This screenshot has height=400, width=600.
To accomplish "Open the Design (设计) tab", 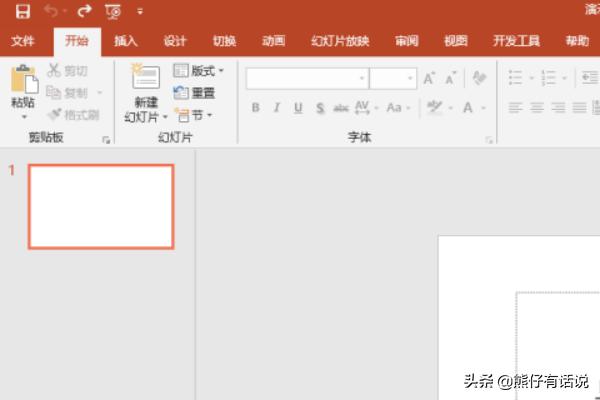I will click(x=175, y=41).
